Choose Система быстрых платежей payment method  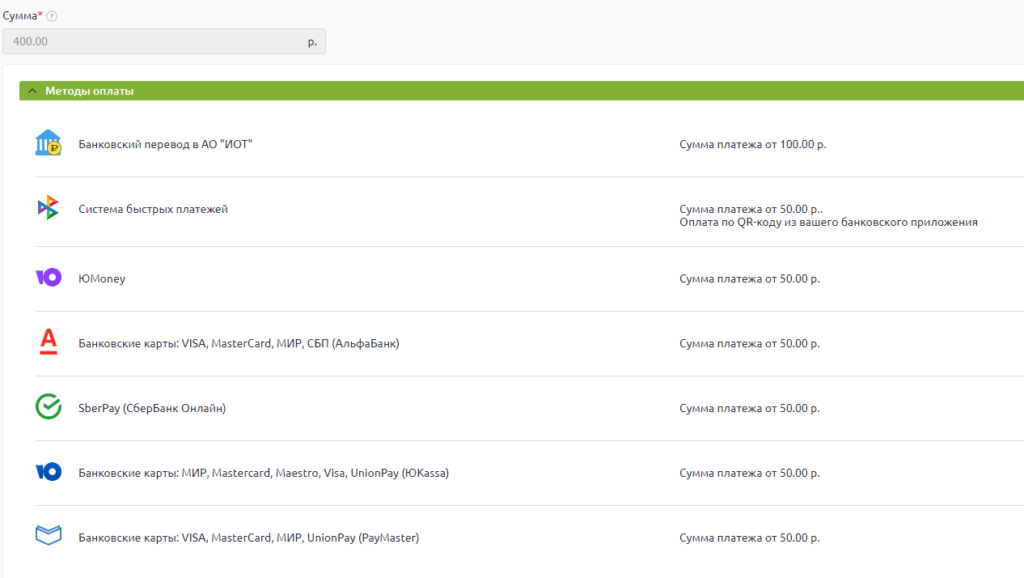[x=153, y=209]
